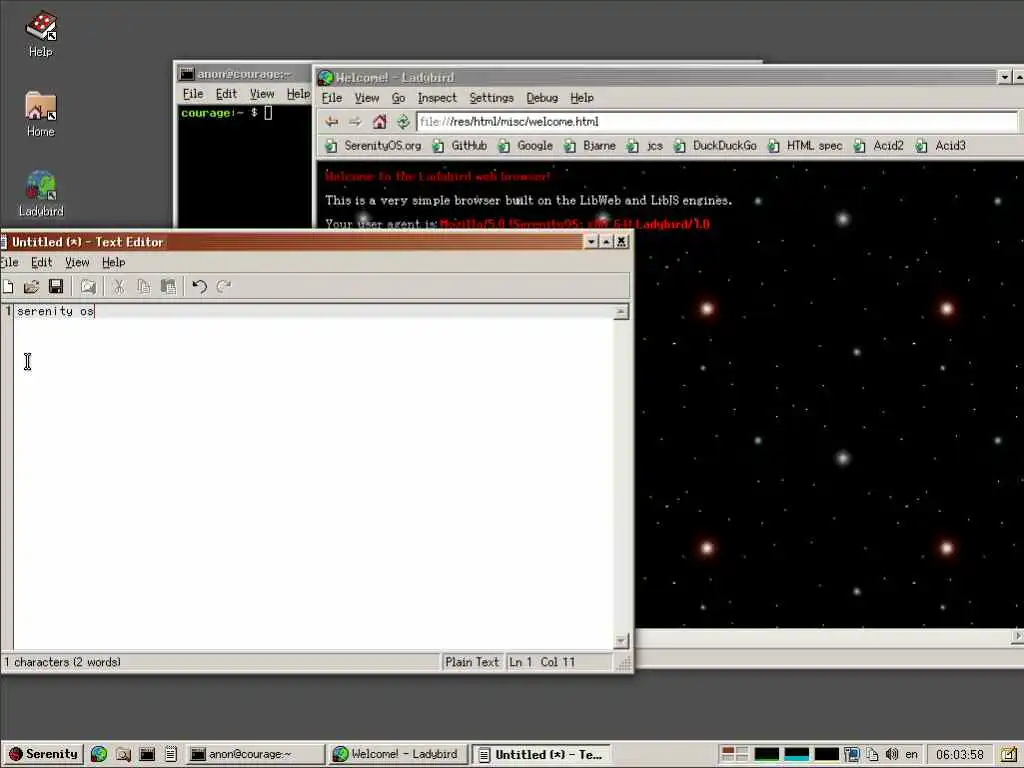The width and height of the screenshot is (1024, 768).
Task: Open the Help desktop icon
Action: pos(40,34)
